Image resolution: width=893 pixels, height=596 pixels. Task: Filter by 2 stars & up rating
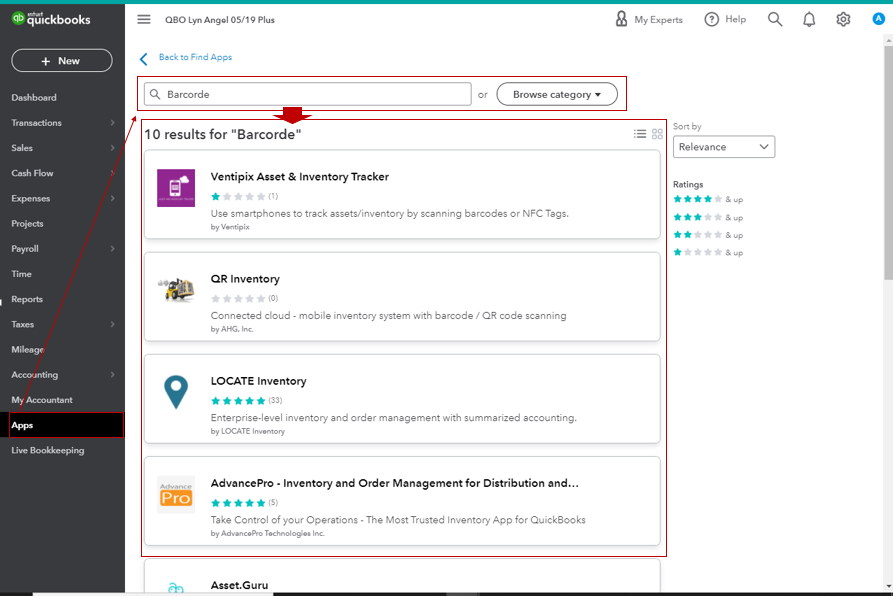(x=708, y=235)
